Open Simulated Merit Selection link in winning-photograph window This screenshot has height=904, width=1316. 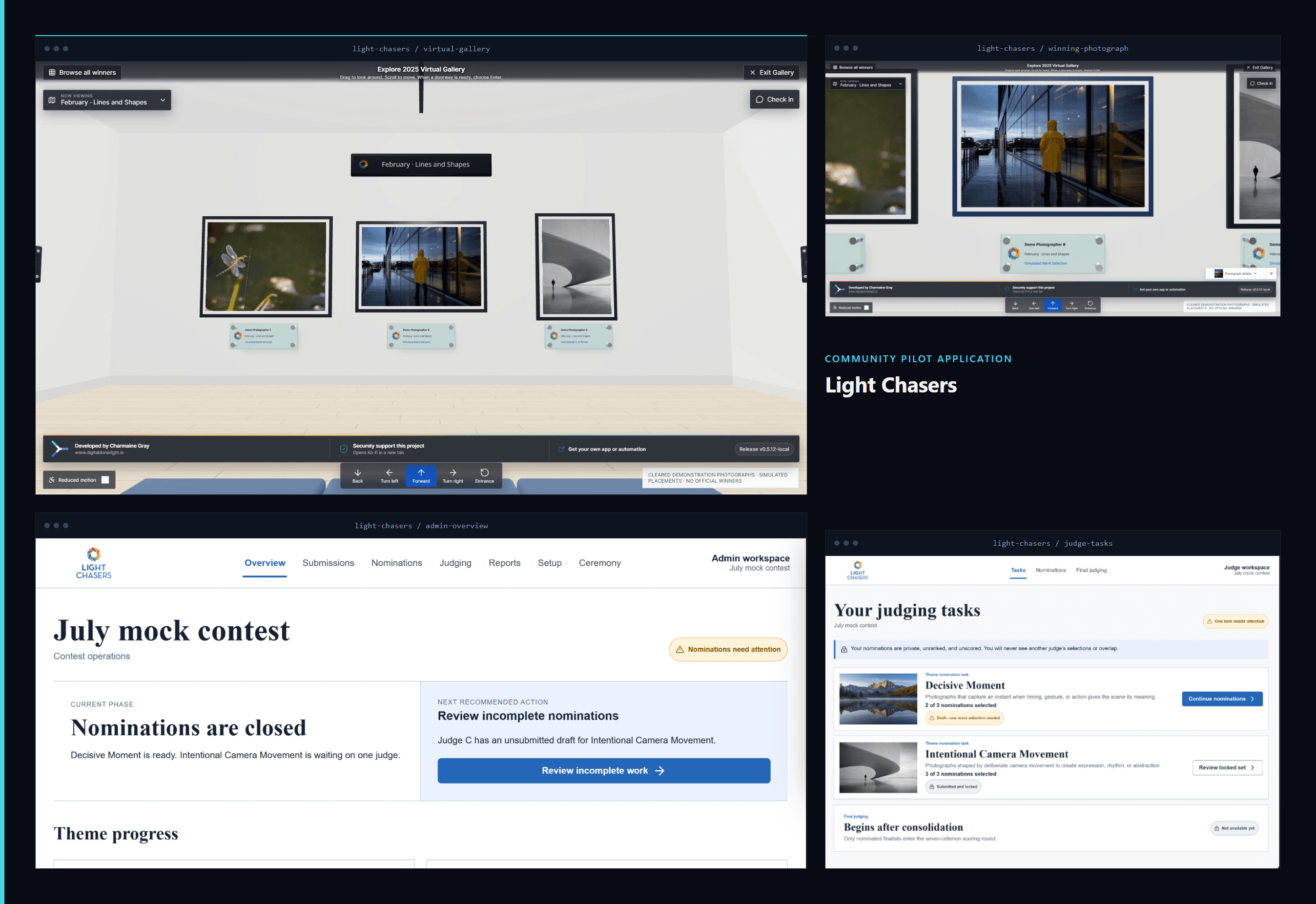tap(1045, 264)
